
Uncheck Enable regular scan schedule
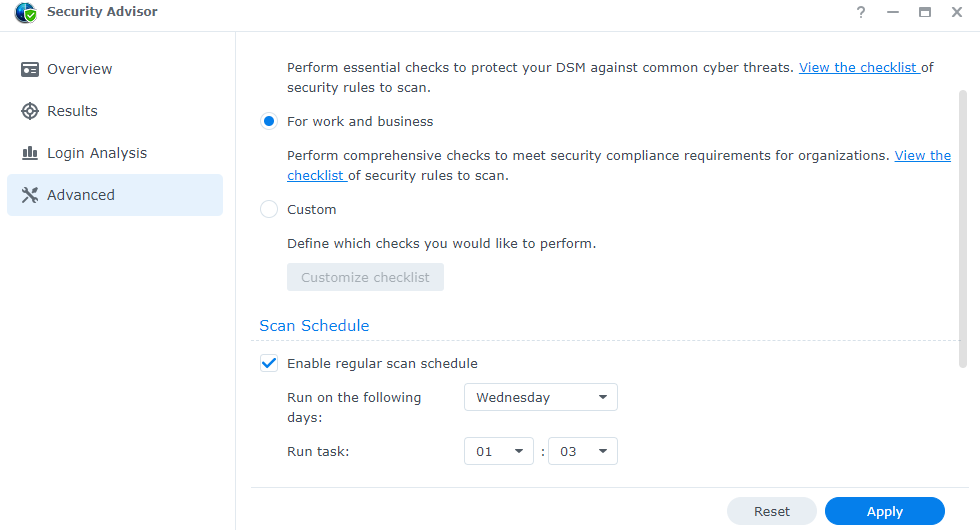click(x=269, y=363)
